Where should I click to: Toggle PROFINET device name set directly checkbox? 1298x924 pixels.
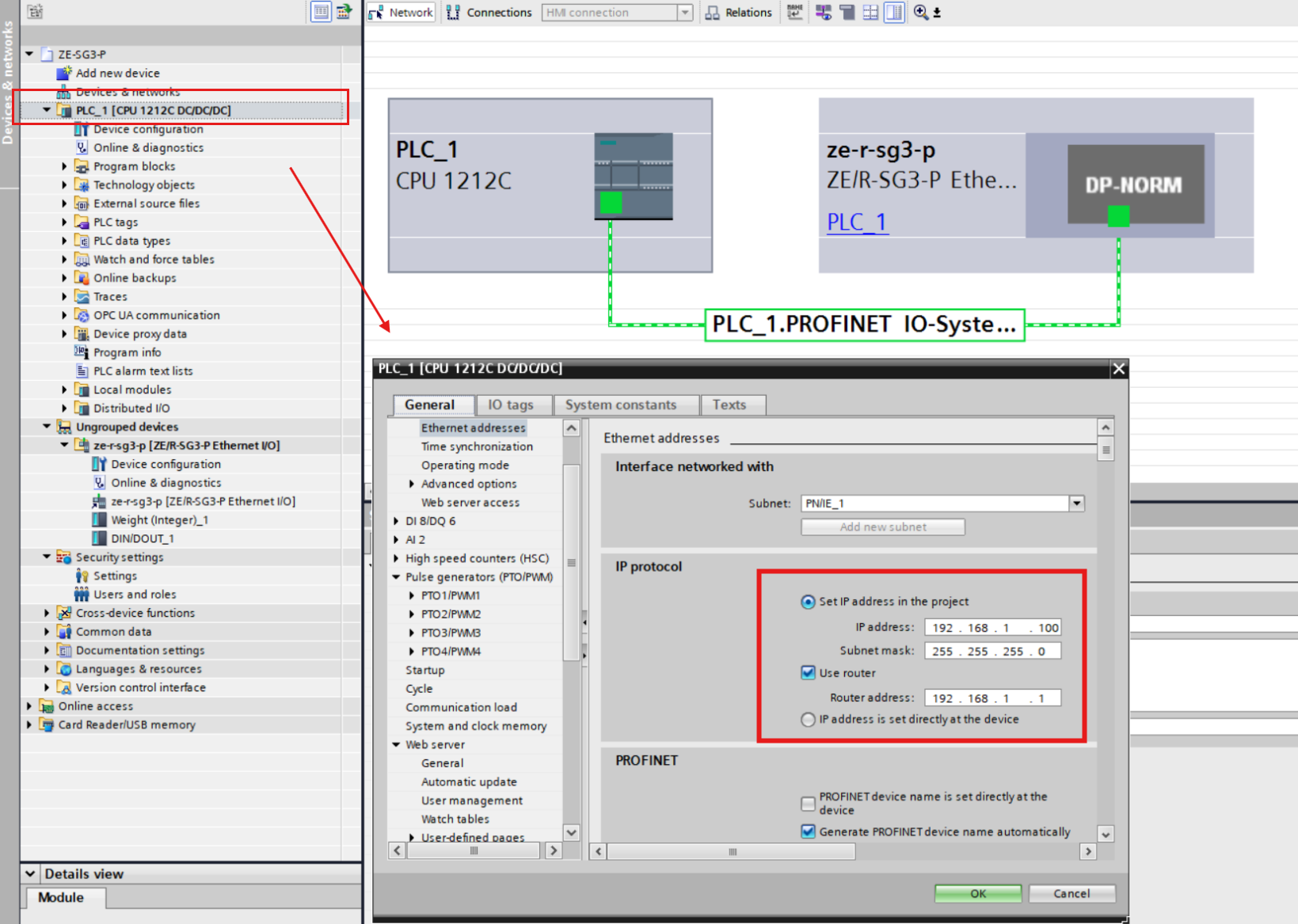point(808,804)
